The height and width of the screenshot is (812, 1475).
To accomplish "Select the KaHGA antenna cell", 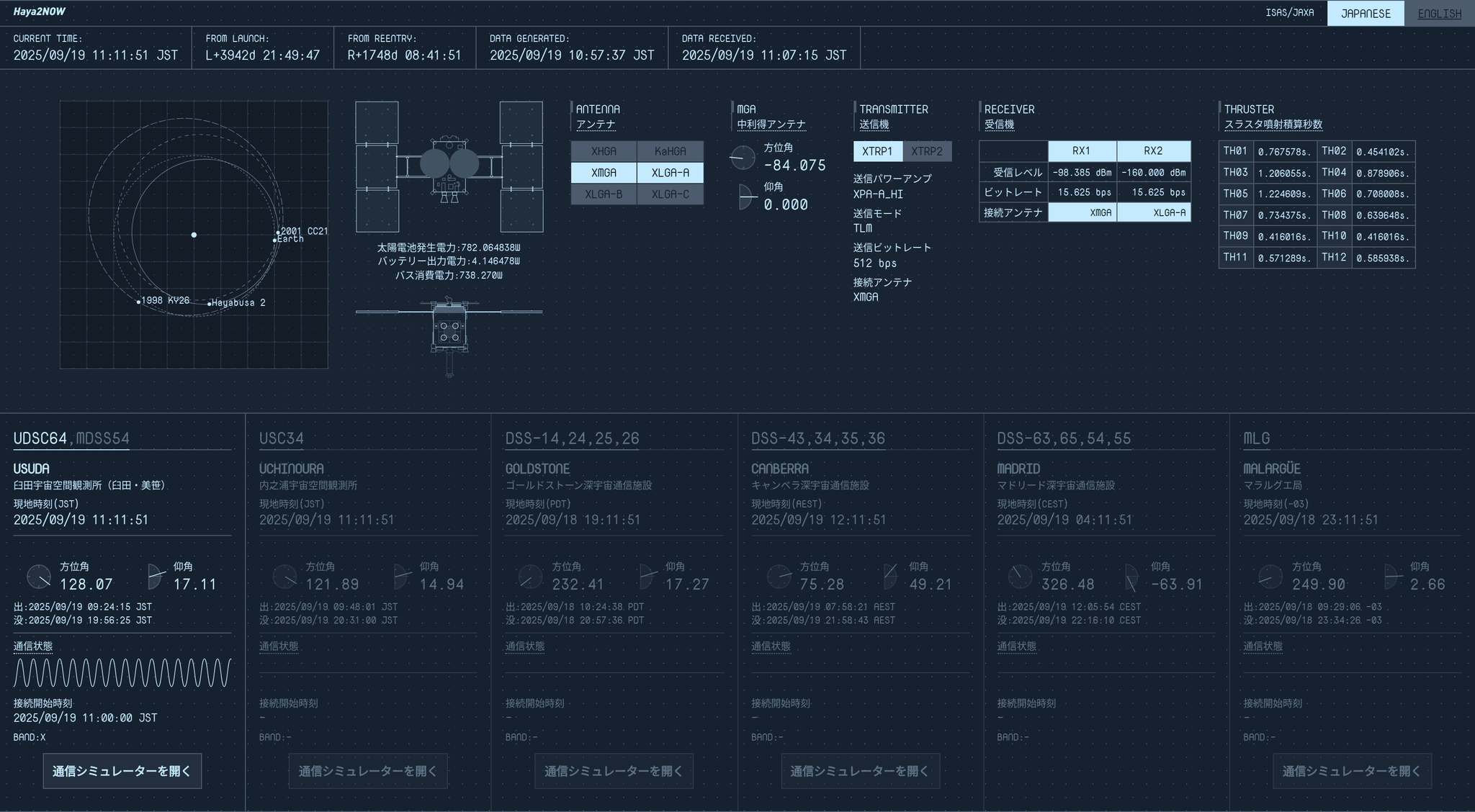I will click(x=670, y=151).
